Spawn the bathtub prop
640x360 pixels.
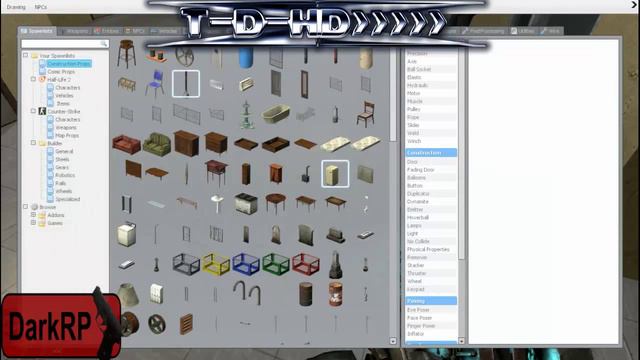pyautogui.click(x=276, y=114)
